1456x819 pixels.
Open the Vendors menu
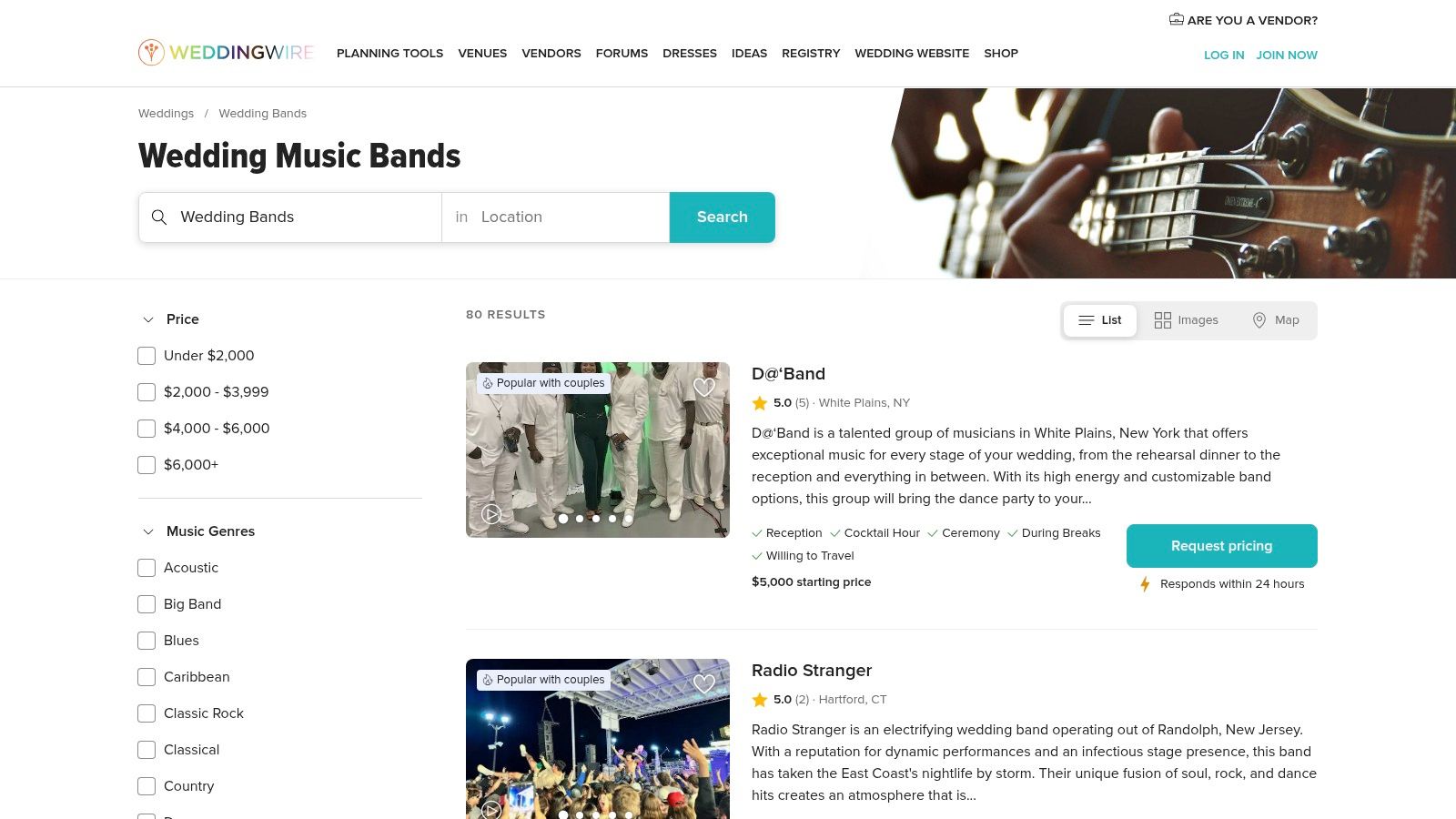tap(551, 54)
